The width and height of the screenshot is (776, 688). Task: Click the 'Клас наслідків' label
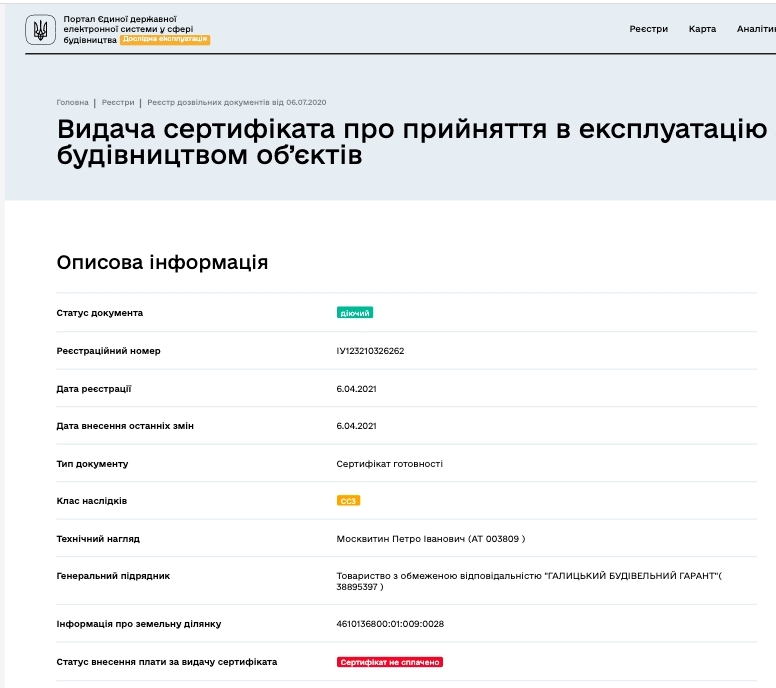92,501
